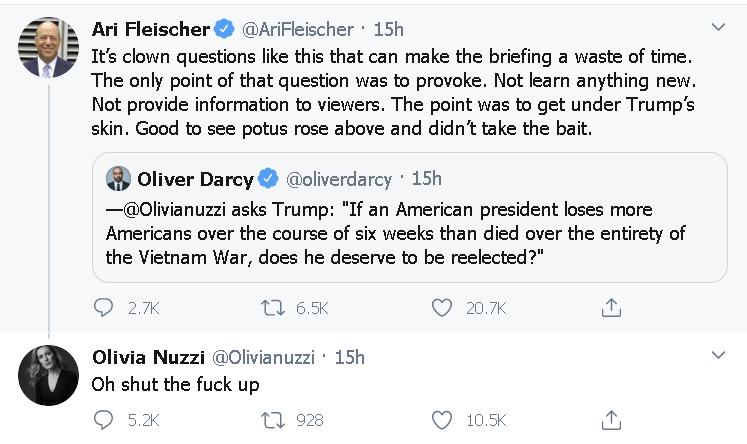Retweet Olivia Nuzzi's tweet
Viewport: 747px width, 444px height.
point(273,420)
